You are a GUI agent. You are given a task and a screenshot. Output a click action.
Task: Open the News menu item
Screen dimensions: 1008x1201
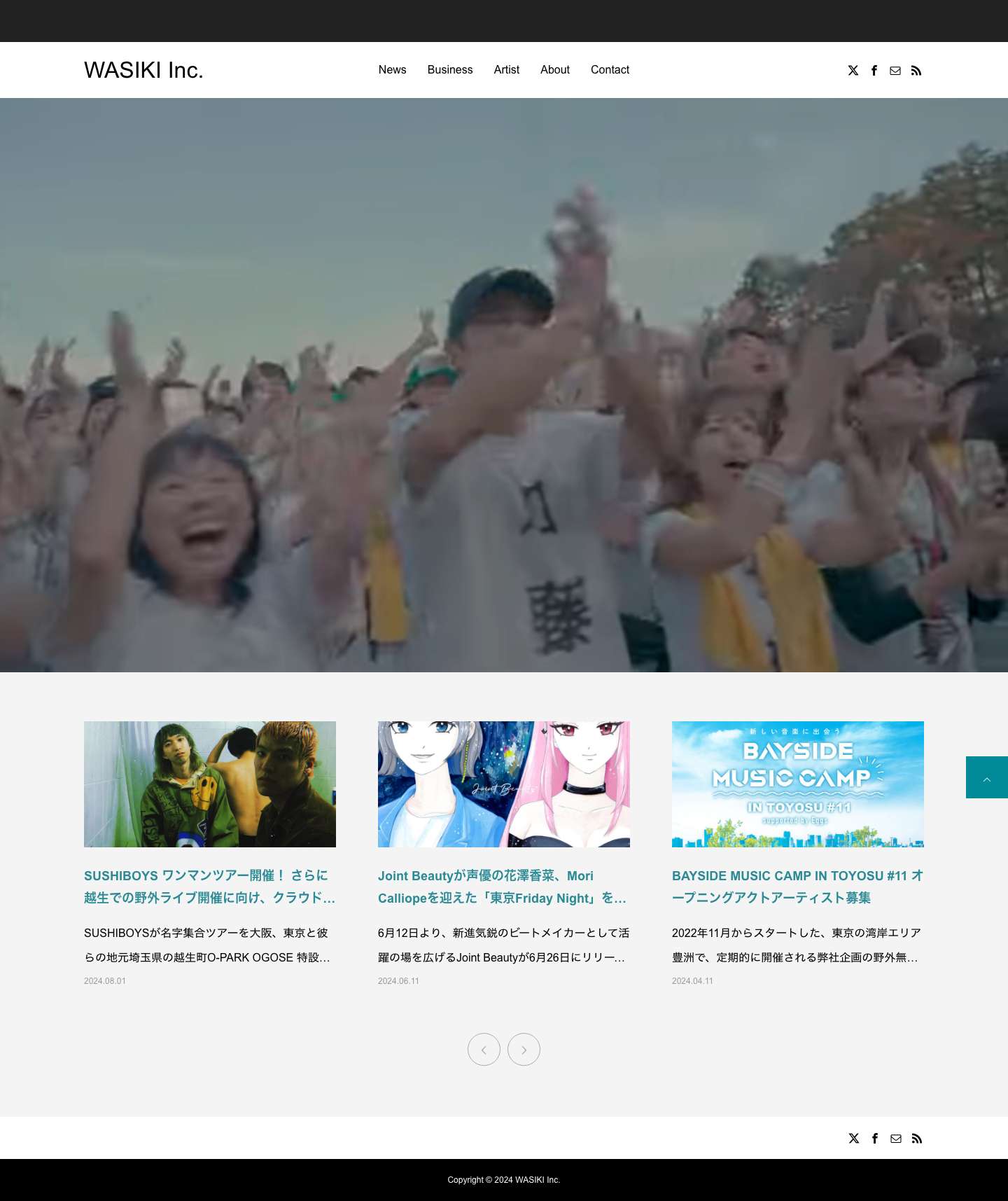coord(393,70)
